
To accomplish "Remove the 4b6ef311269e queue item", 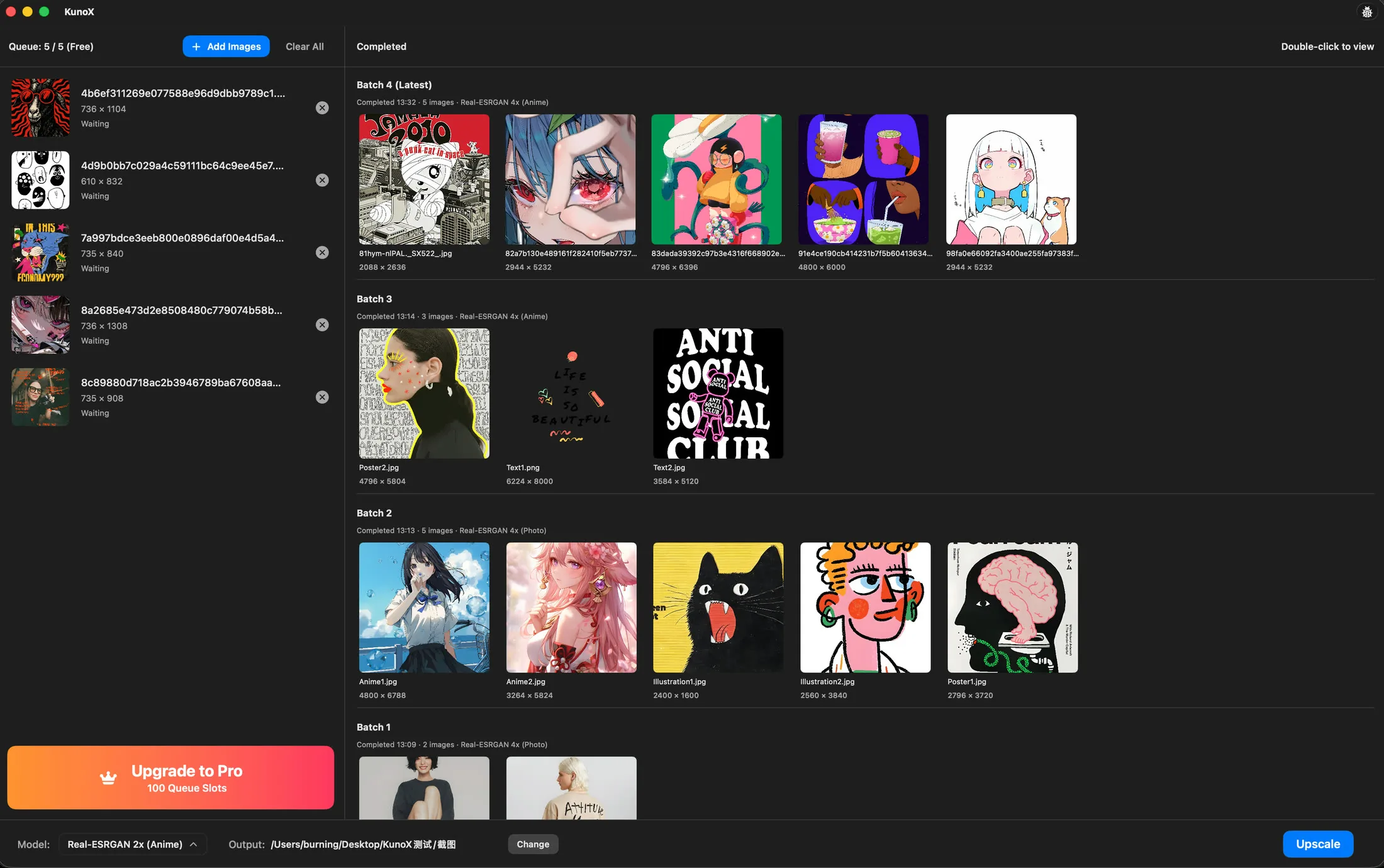I will [x=322, y=108].
